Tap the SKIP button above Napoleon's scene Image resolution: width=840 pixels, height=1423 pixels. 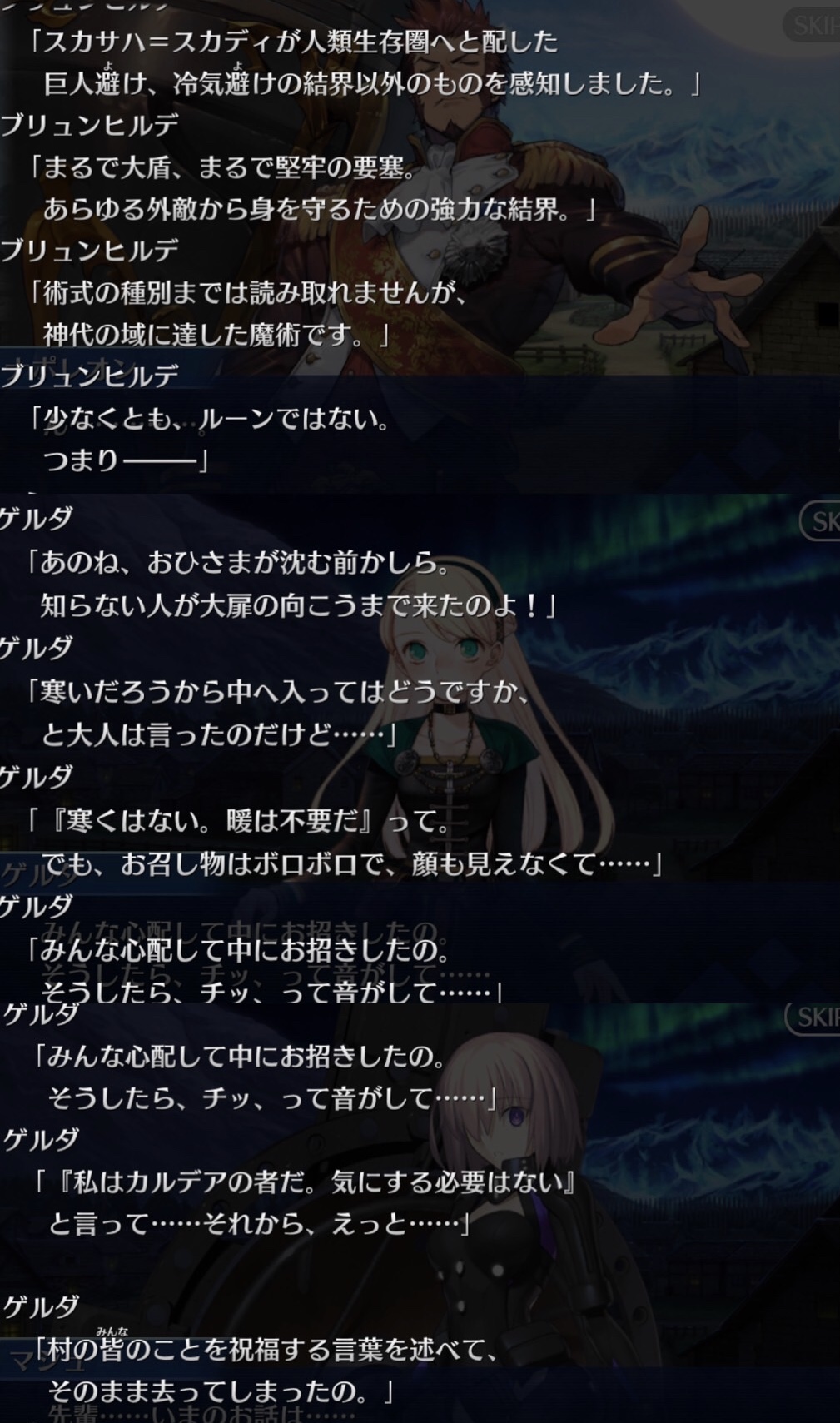click(x=812, y=25)
